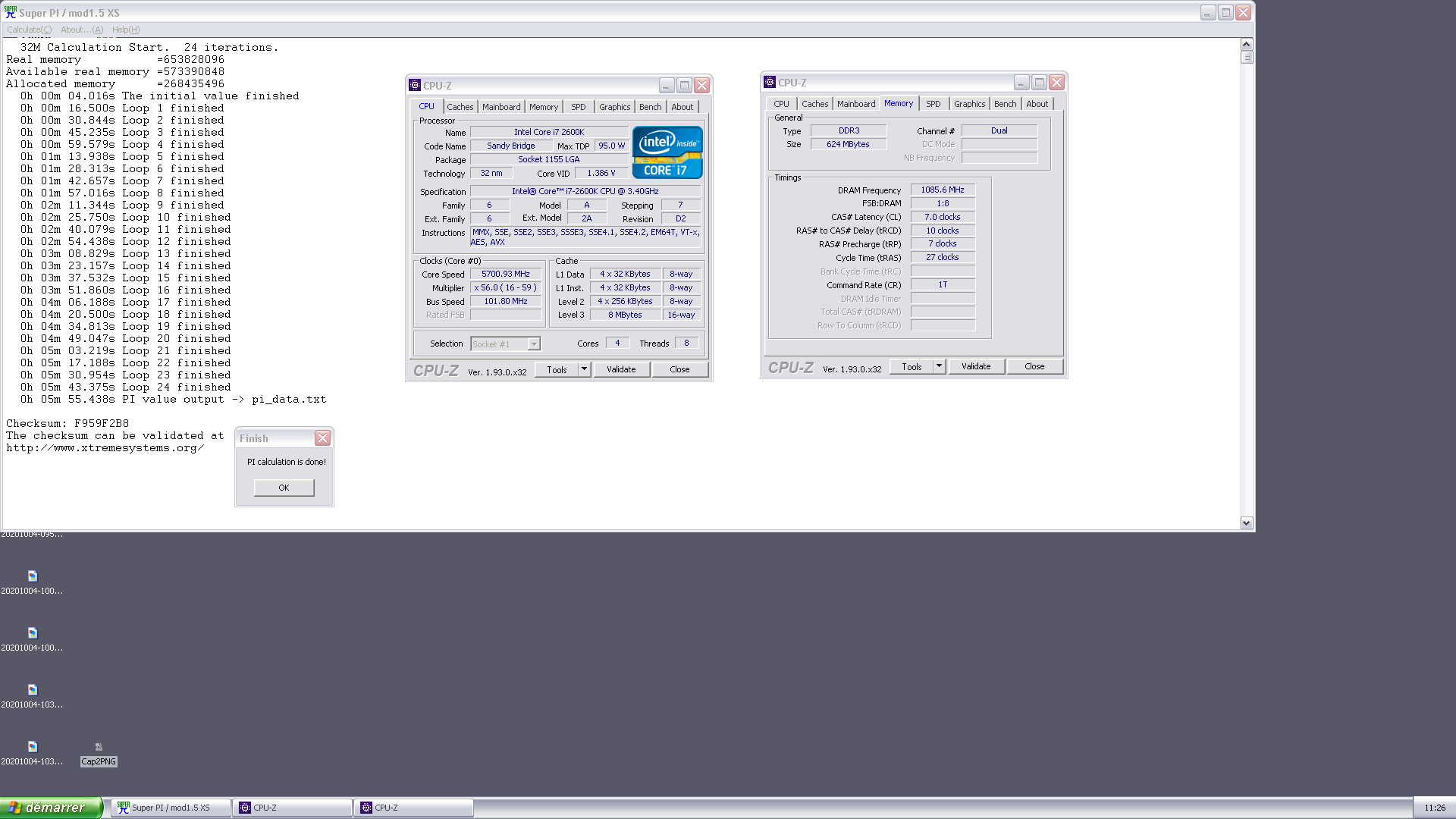The image size is (1456, 819).
Task: Open SPD tab in left CPU-Z
Action: 579,107
